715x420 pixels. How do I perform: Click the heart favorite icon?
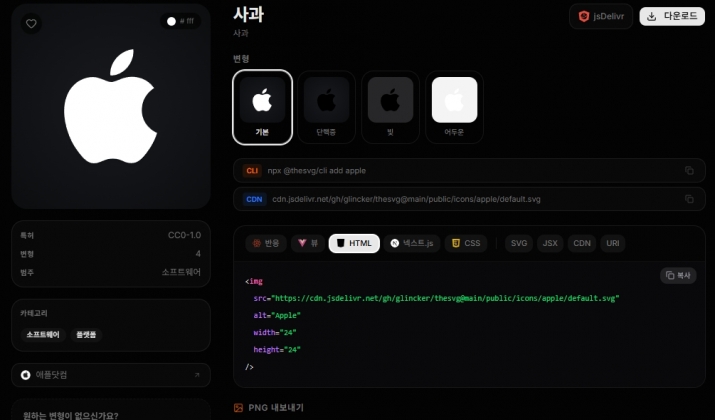click(x=31, y=23)
